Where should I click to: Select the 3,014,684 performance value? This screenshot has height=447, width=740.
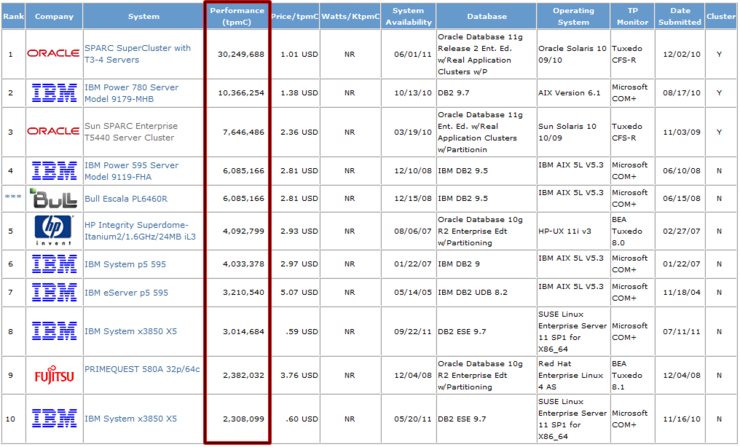[x=244, y=331]
